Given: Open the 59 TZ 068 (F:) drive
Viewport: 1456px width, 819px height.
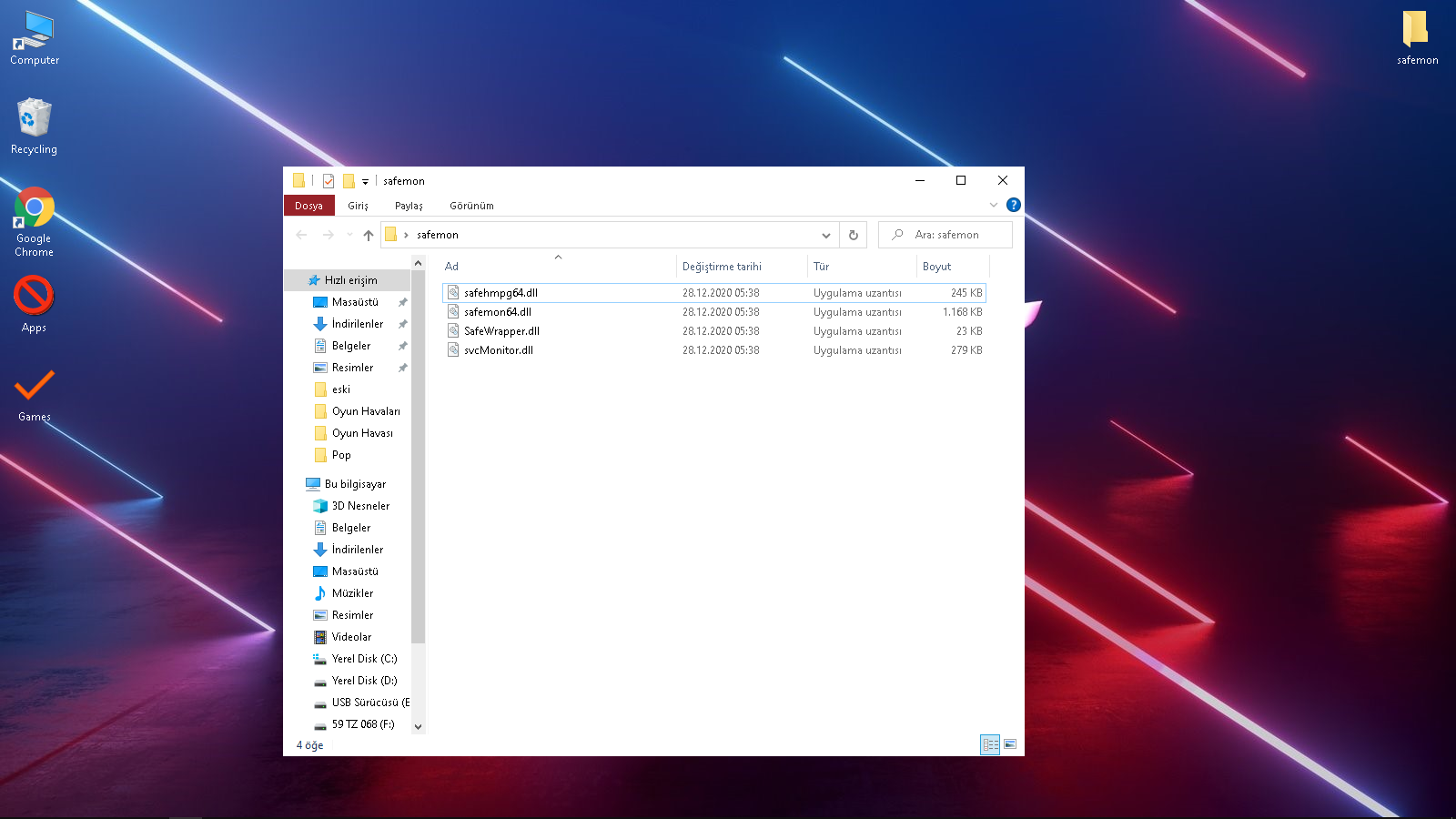Looking at the screenshot, I should [363, 724].
